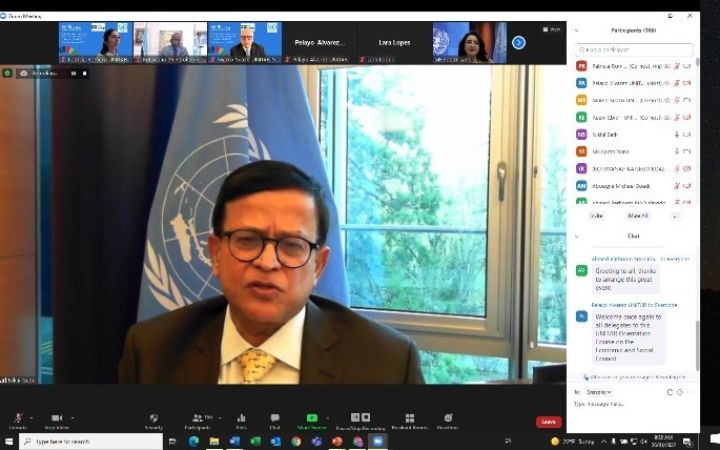Collapse the Chat panel chevron
720x450 pixels.
coord(577,236)
